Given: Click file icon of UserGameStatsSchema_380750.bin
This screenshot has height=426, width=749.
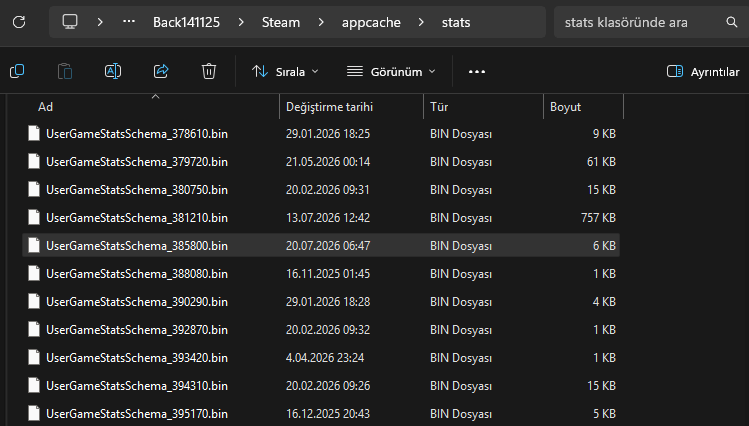Looking at the screenshot, I should [x=34, y=189].
